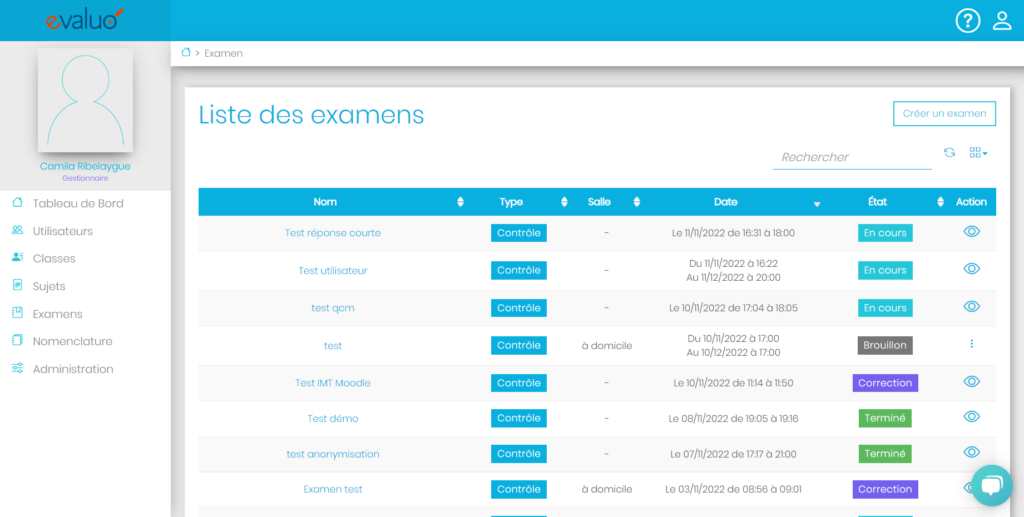Open the user account profile icon
Viewport: 1024px width, 517px height.
(1002, 21)
